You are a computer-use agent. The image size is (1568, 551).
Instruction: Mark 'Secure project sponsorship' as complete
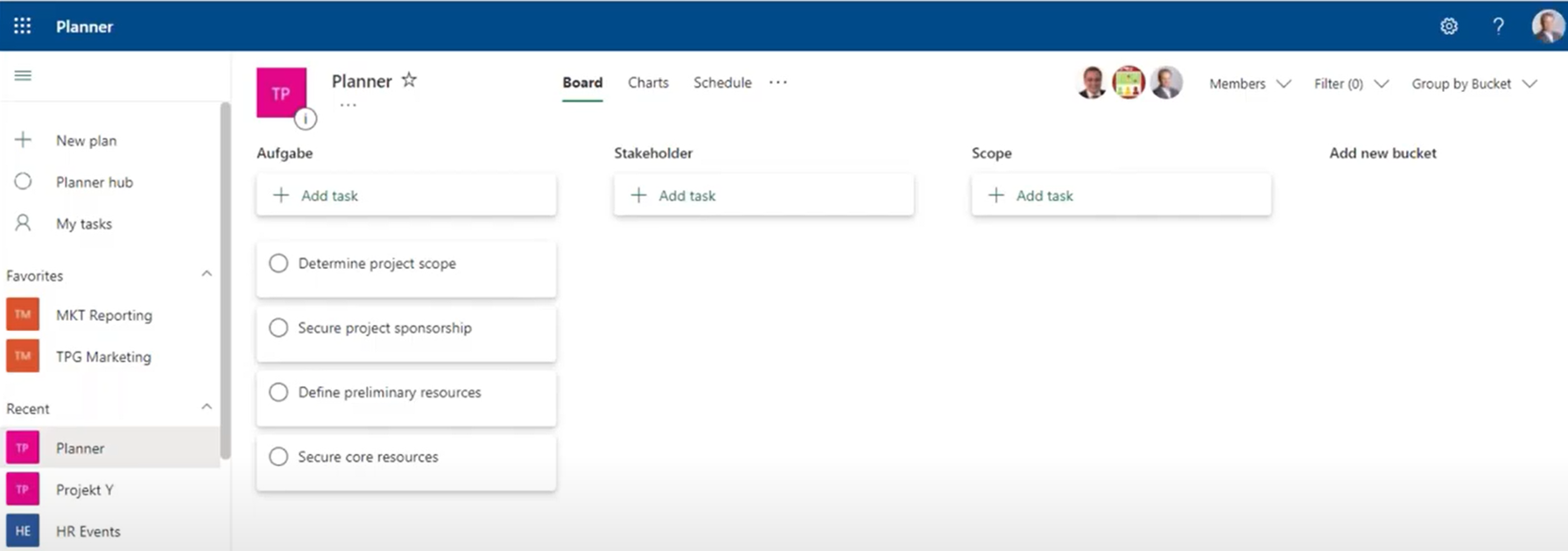click(x=278, y=328)
